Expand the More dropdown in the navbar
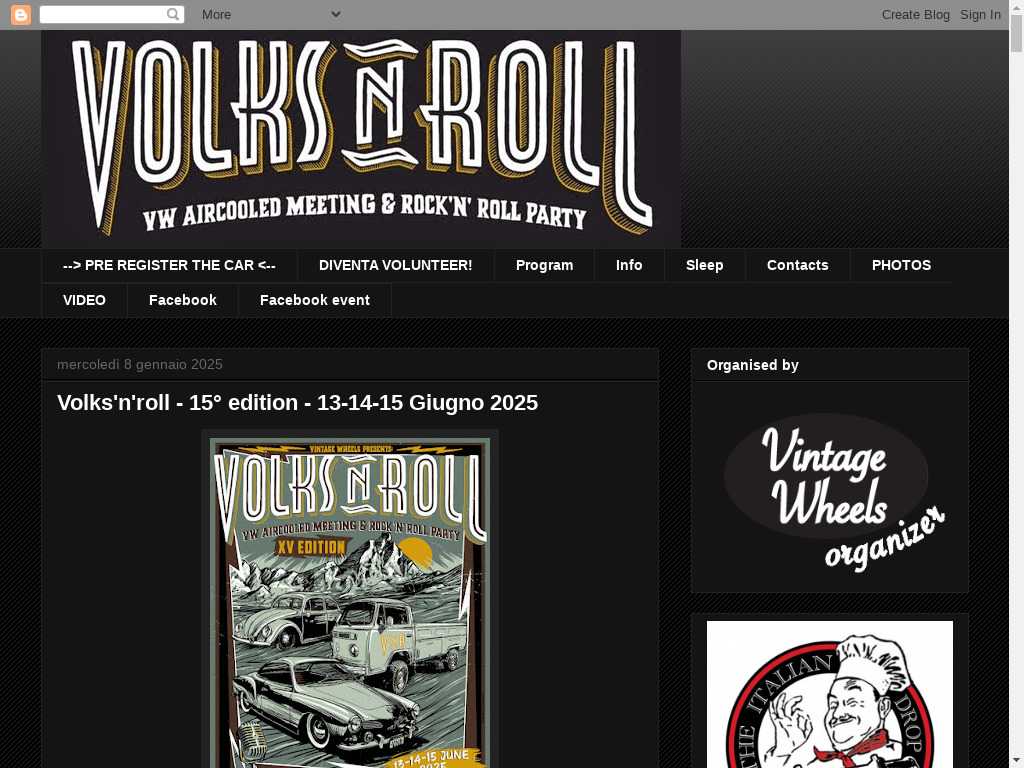The height and width of the screenshot is (768, 1024). tap(271, 14)
